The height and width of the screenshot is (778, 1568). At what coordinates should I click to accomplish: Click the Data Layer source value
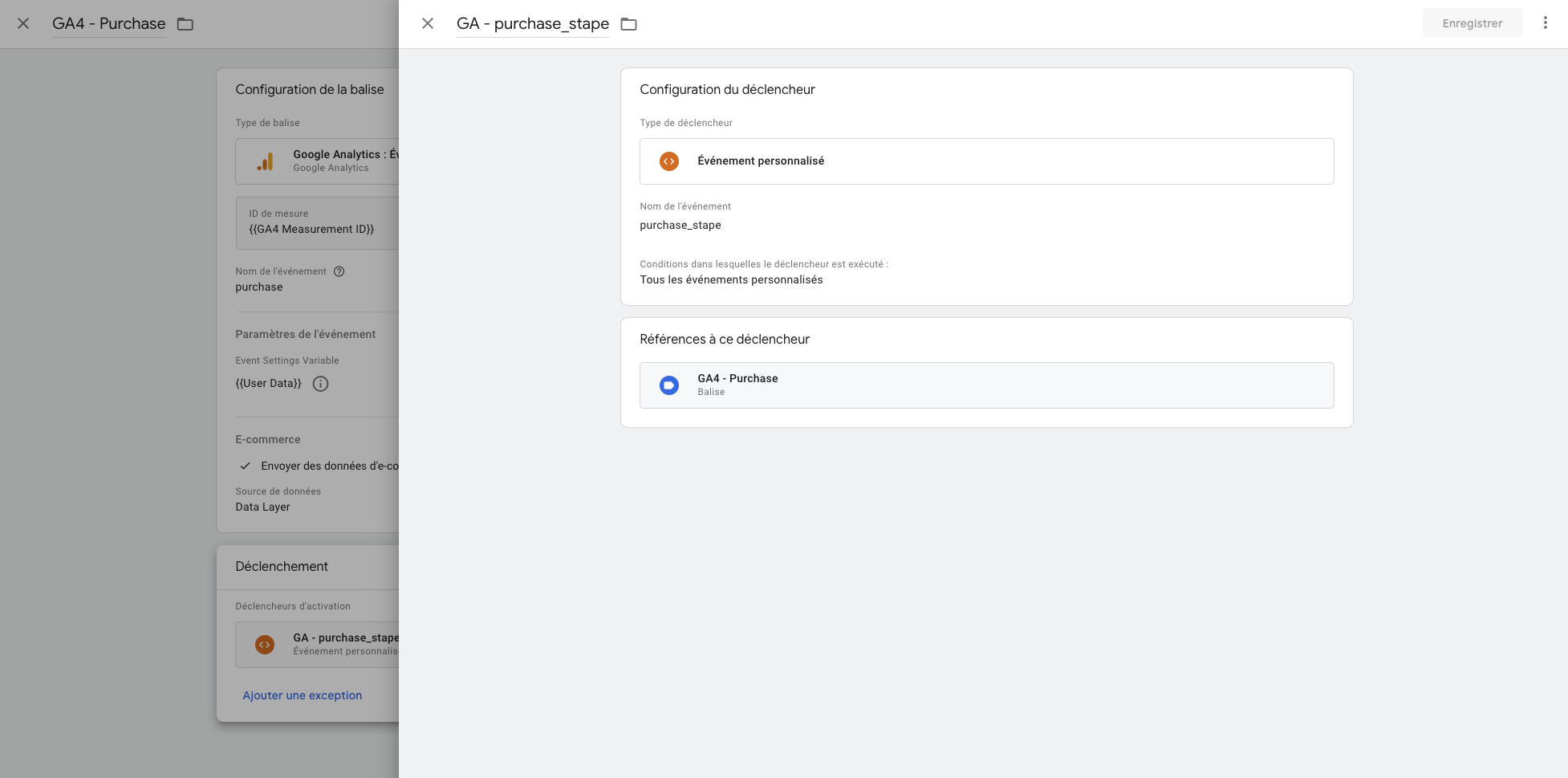[x=262, y=507]
